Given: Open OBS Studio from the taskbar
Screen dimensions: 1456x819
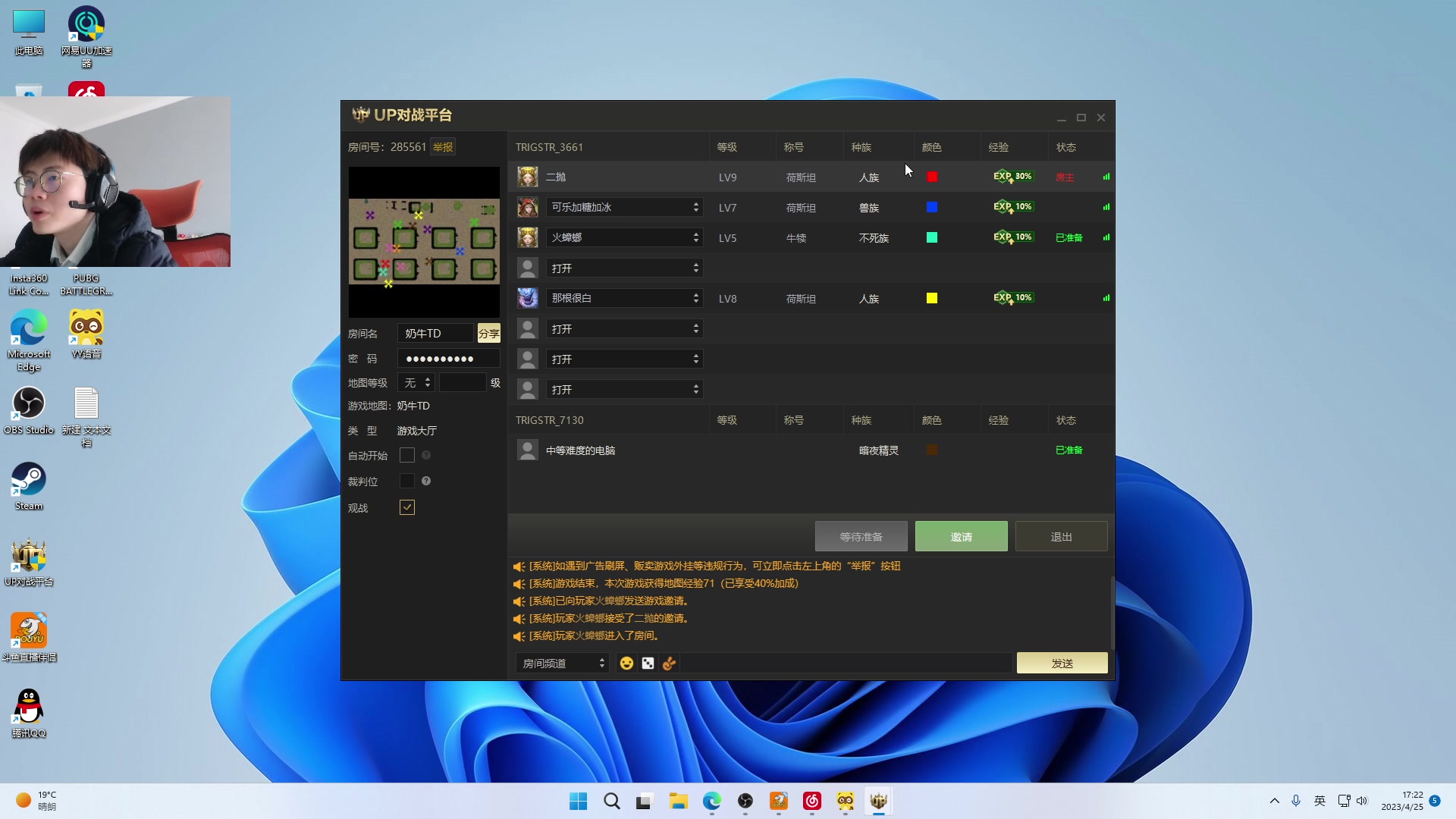Looking at the screenshot, I should click(x=745, y=801).
